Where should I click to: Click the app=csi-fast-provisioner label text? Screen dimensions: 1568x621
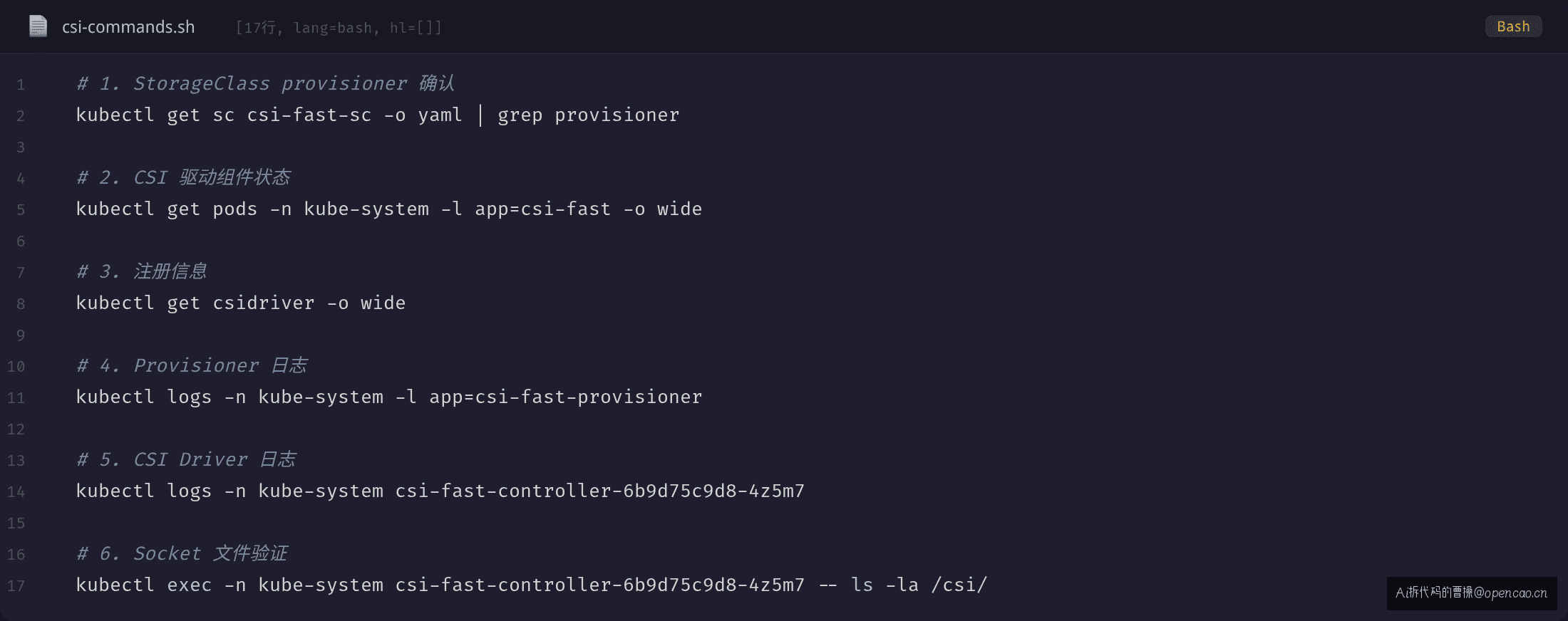(x=566, y=397)
